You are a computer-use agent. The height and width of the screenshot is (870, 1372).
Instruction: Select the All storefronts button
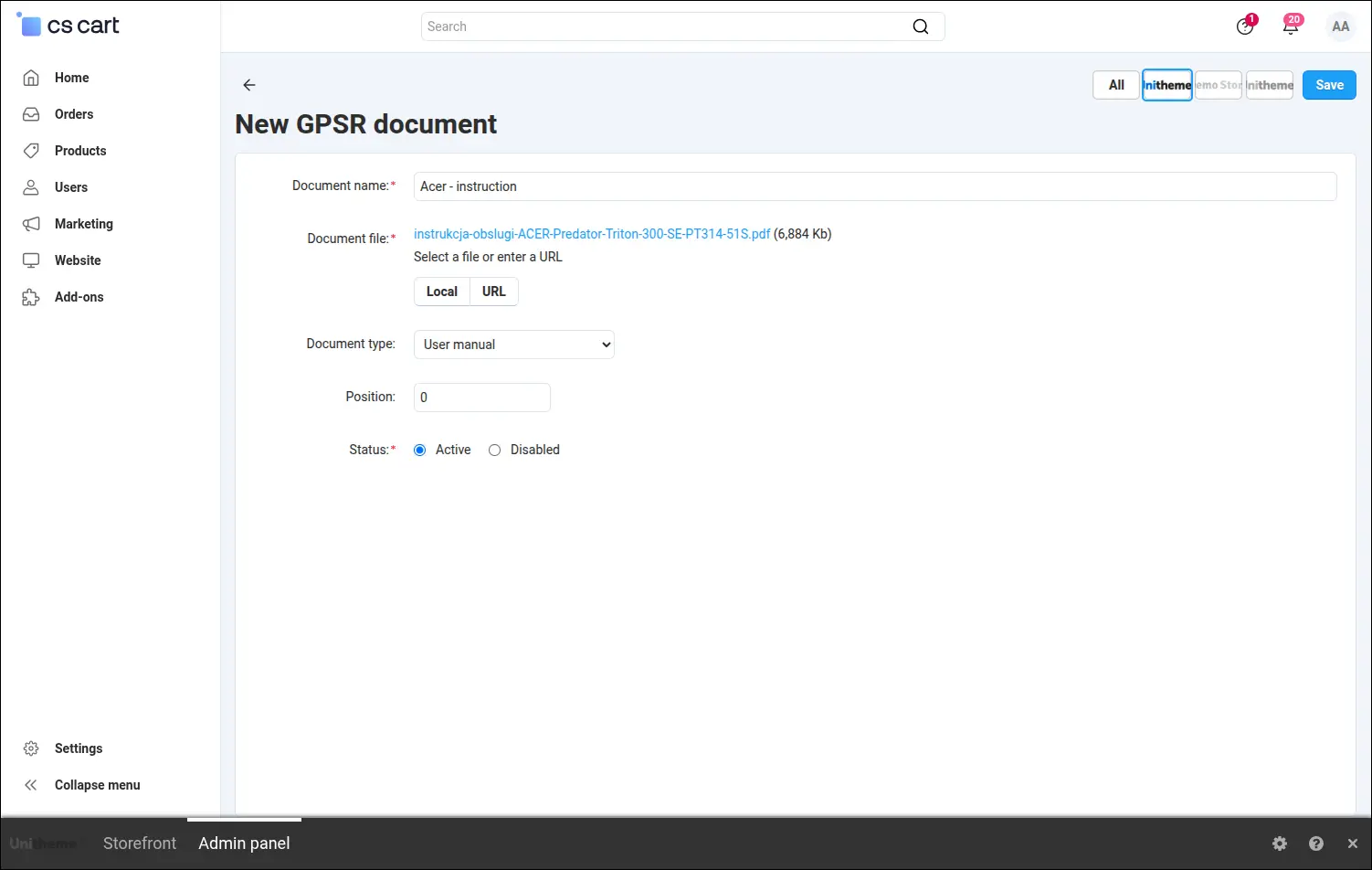pos(1116,85)
